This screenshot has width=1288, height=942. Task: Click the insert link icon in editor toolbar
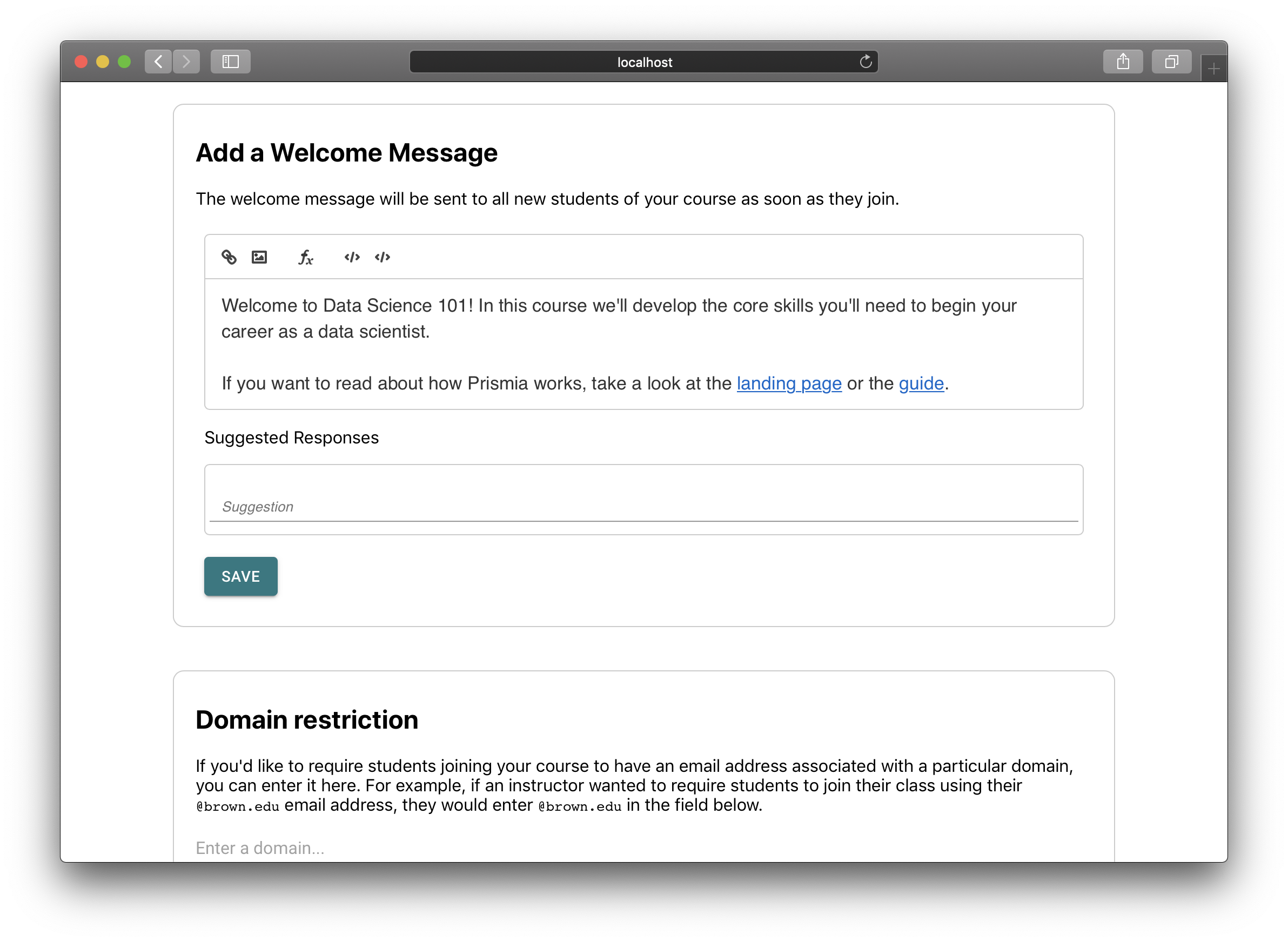(x=229, y=257)
